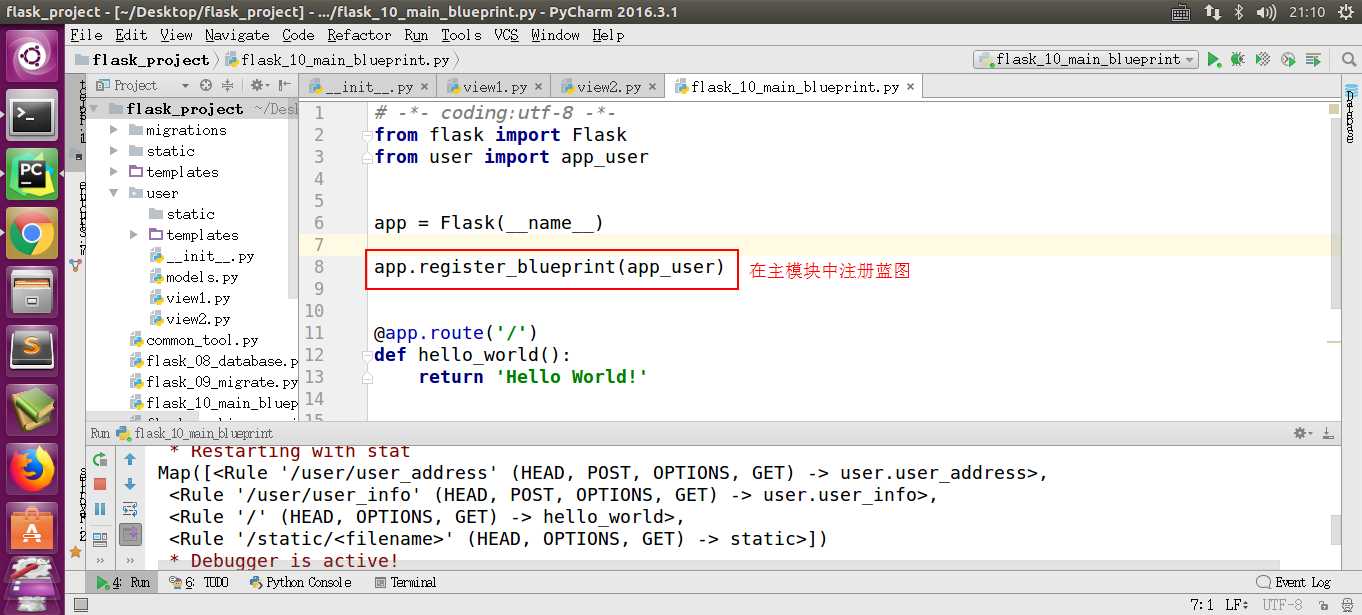Stop the running process red square
The width and height of the screenshot is (1362, 615).
(x=100, y=484)
